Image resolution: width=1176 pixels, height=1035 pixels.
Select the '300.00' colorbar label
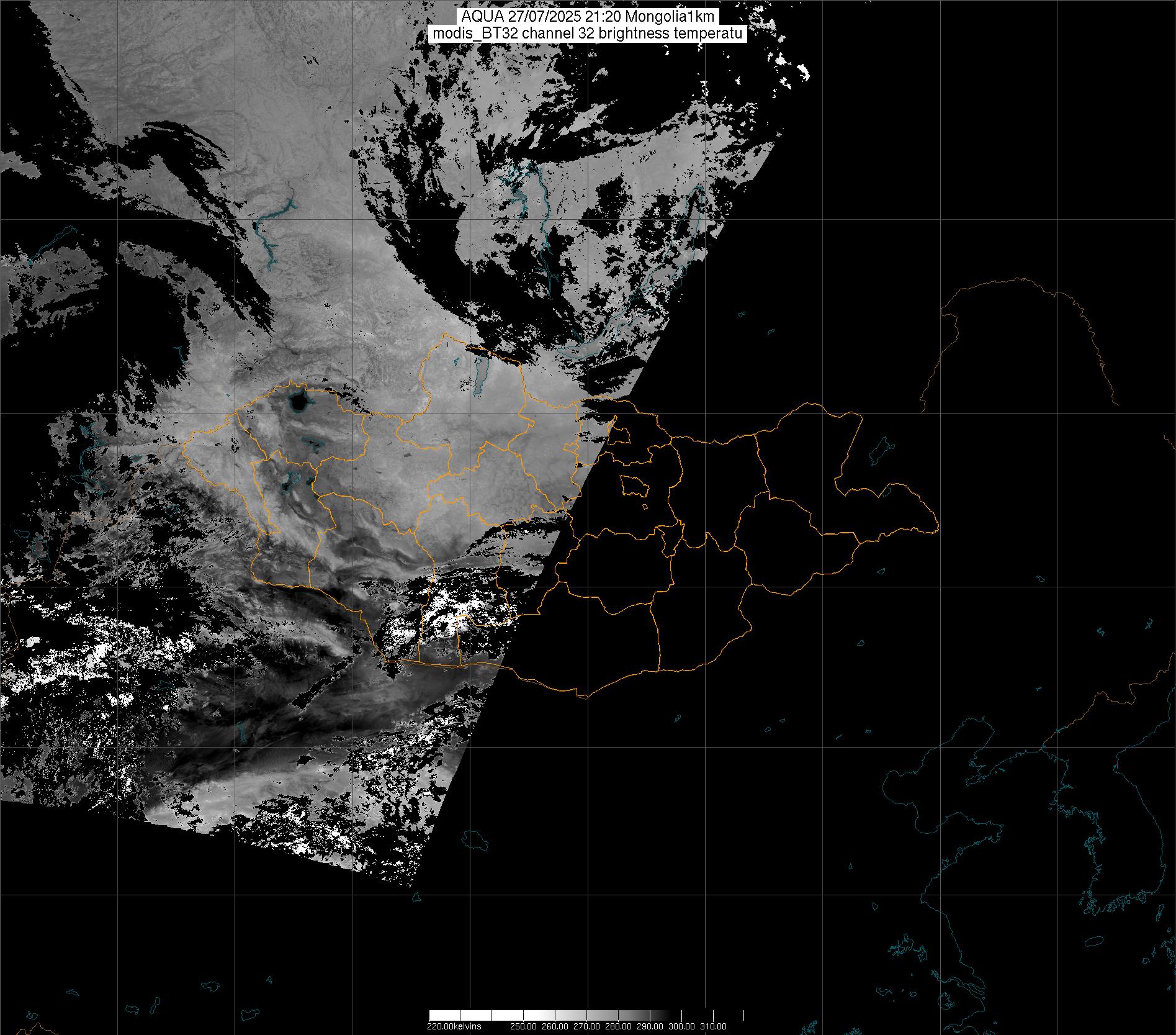click(x=682, y=1026)
